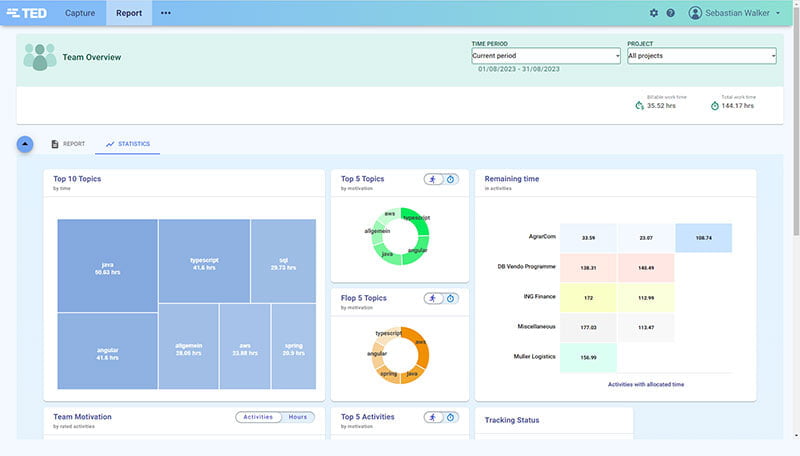
Task: Toggle Flop 5 Topics to time view
Action: 451,298
